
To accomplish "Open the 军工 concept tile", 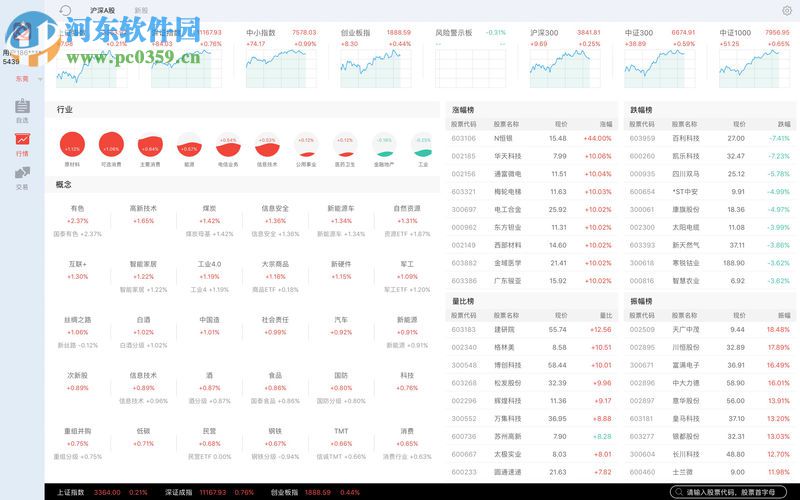I will click(407, 276).
